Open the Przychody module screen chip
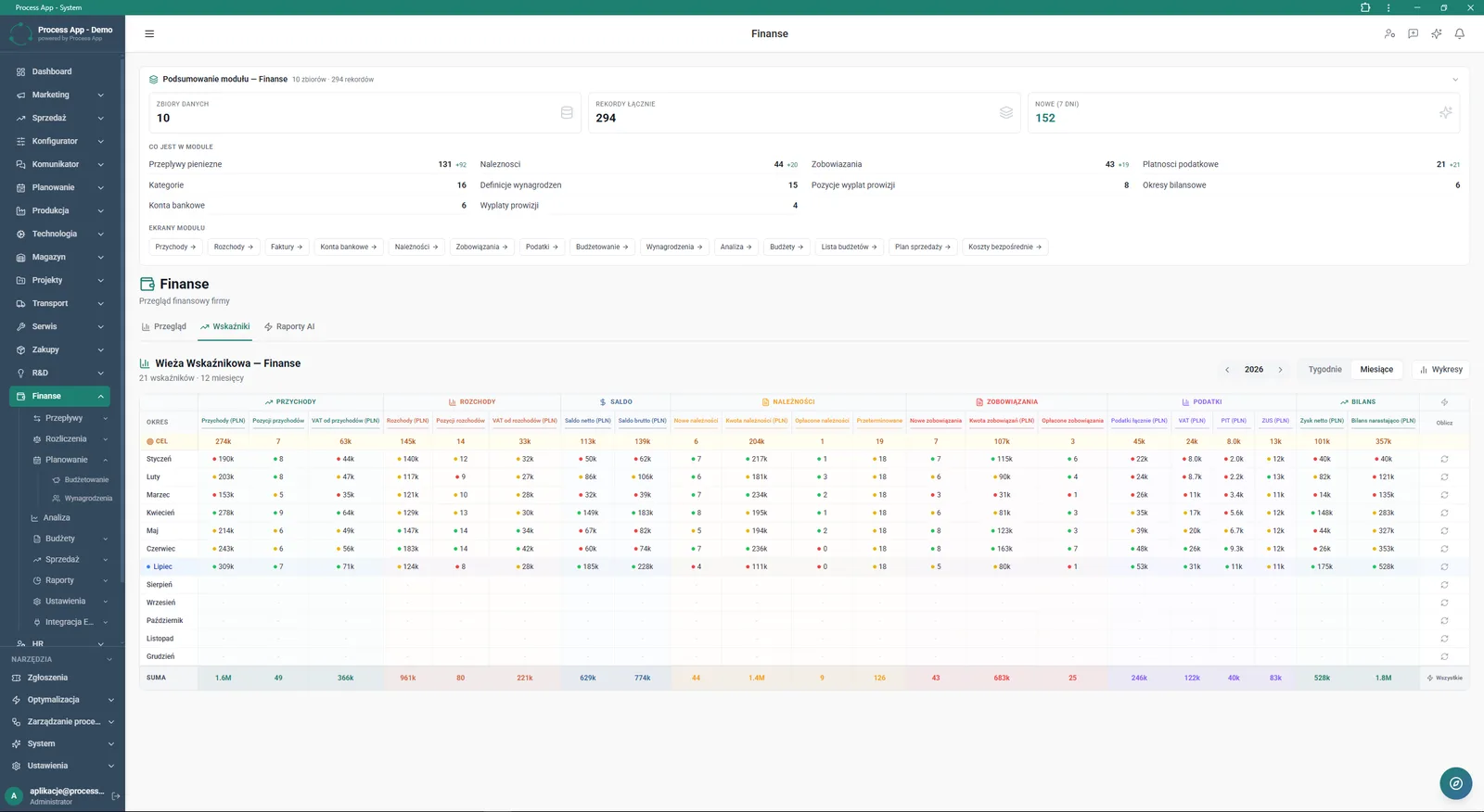1484x812 pixels. (175, 247)
